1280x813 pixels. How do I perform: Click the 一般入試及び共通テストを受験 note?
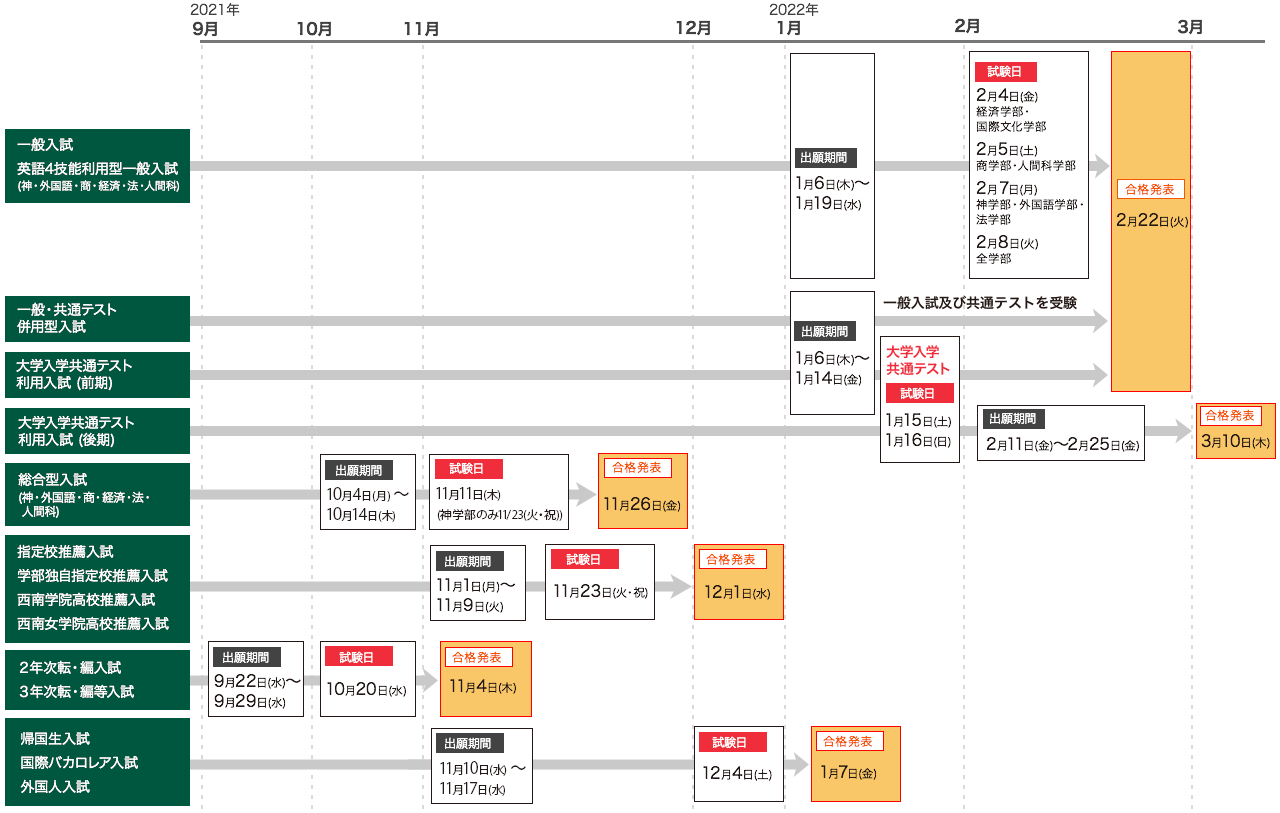[x=980, y=302]
